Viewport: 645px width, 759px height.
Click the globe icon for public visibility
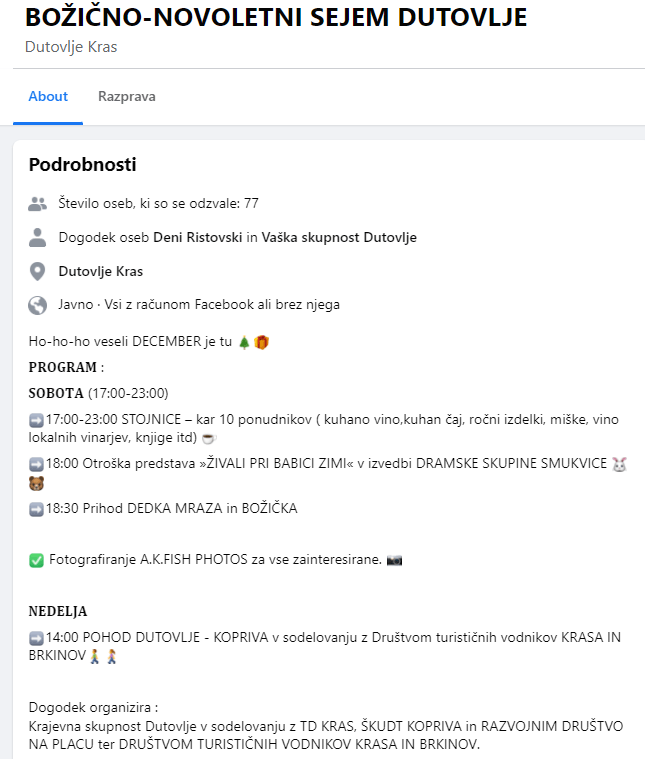click(38, 305)
